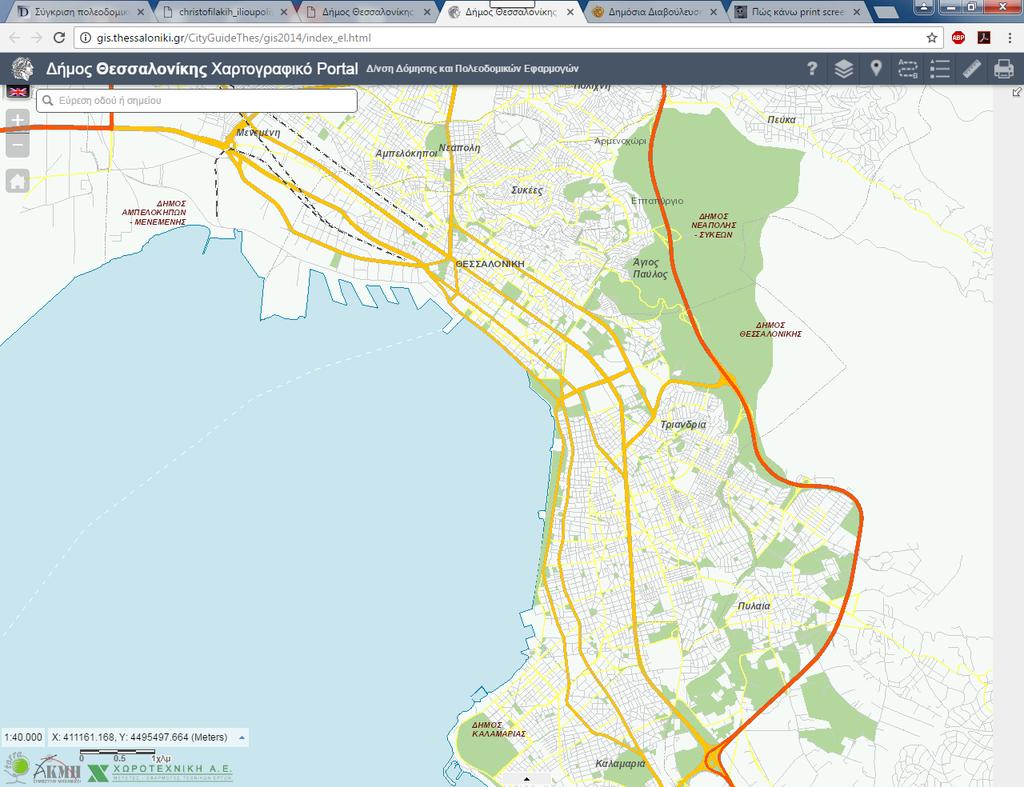The width and height of the screenshot is (1024, 787).
Task: Open the Adblock Plus extension
Action: tap(959, 38)
